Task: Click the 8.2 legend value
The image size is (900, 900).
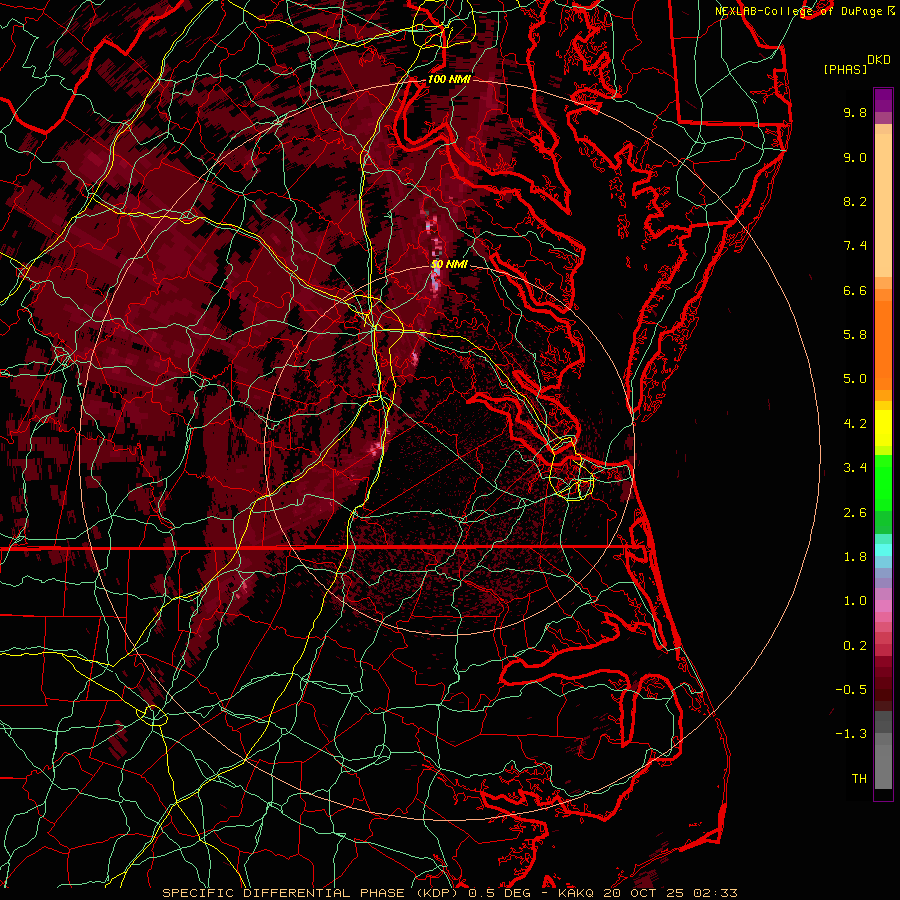Action: coord(855,201)
